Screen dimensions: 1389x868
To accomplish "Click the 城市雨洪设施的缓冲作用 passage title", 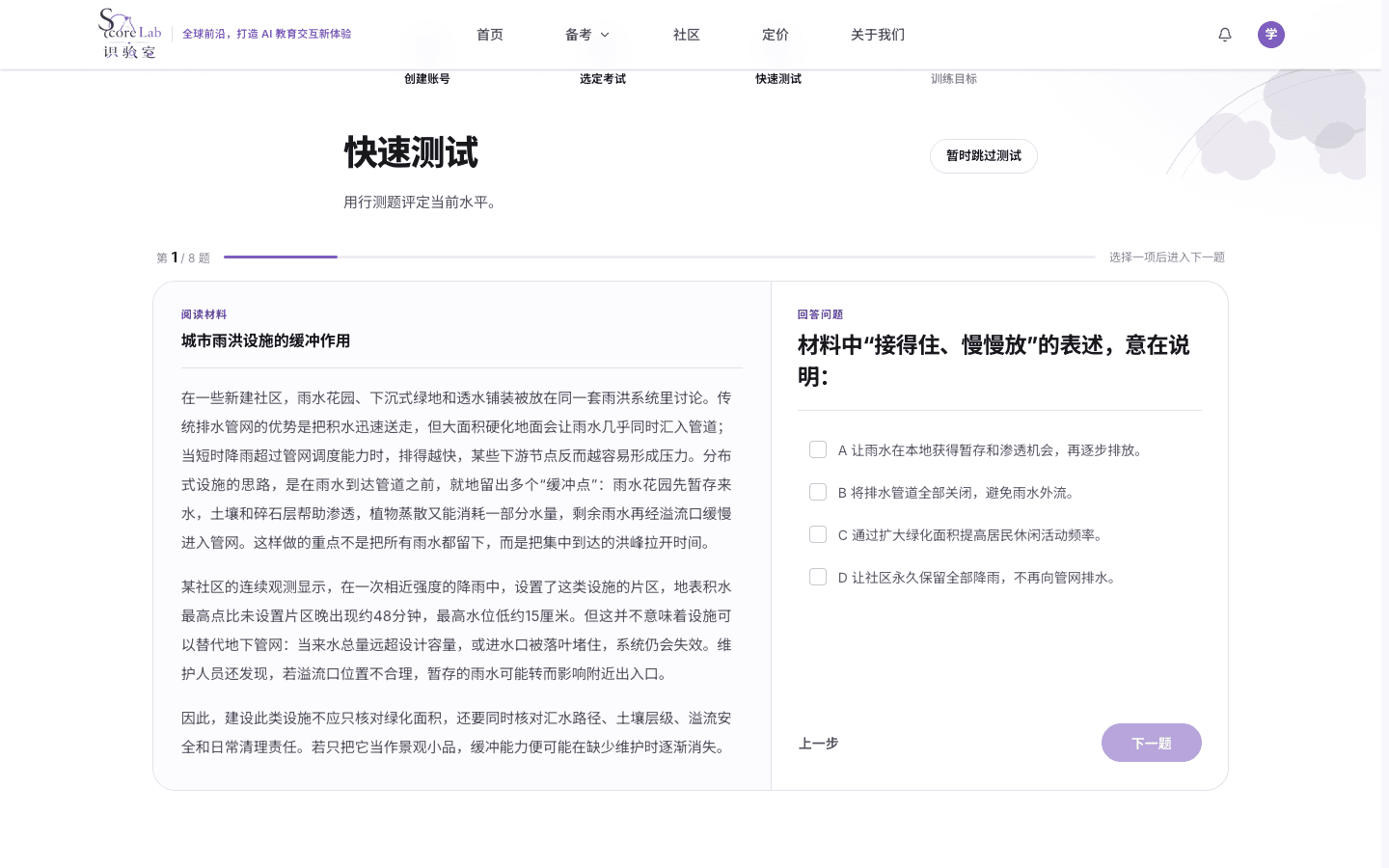I will pos(266,340).
